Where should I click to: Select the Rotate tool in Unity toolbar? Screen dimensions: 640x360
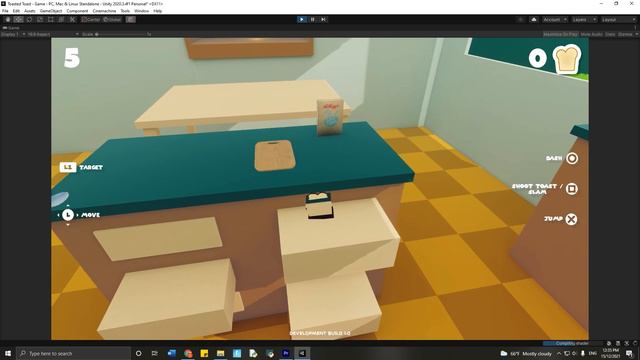click(29, 20)
